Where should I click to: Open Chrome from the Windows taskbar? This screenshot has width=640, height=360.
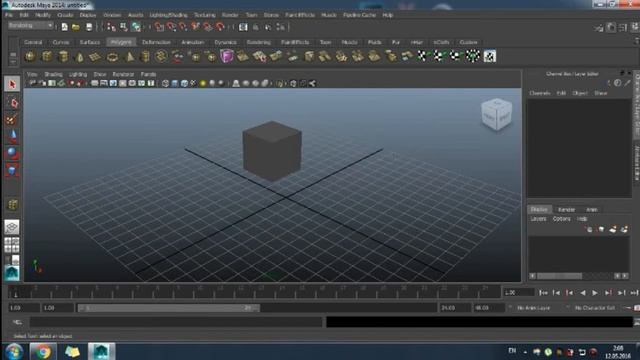tap(43, 351)
